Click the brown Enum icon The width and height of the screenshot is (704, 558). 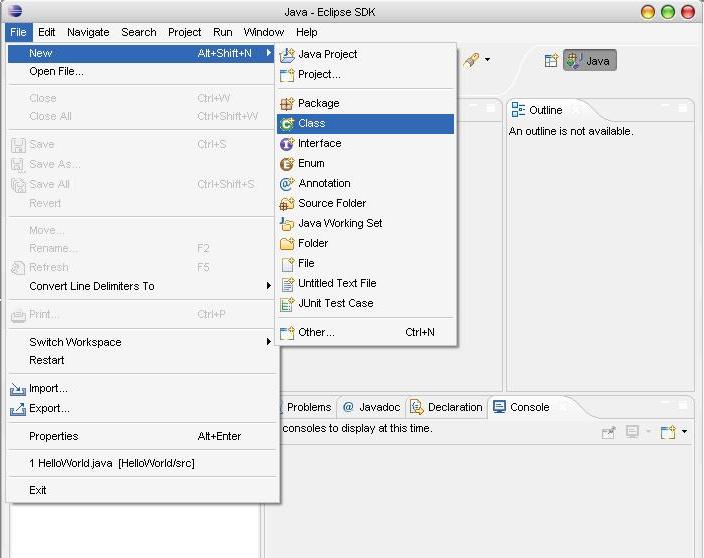(287, 164)
